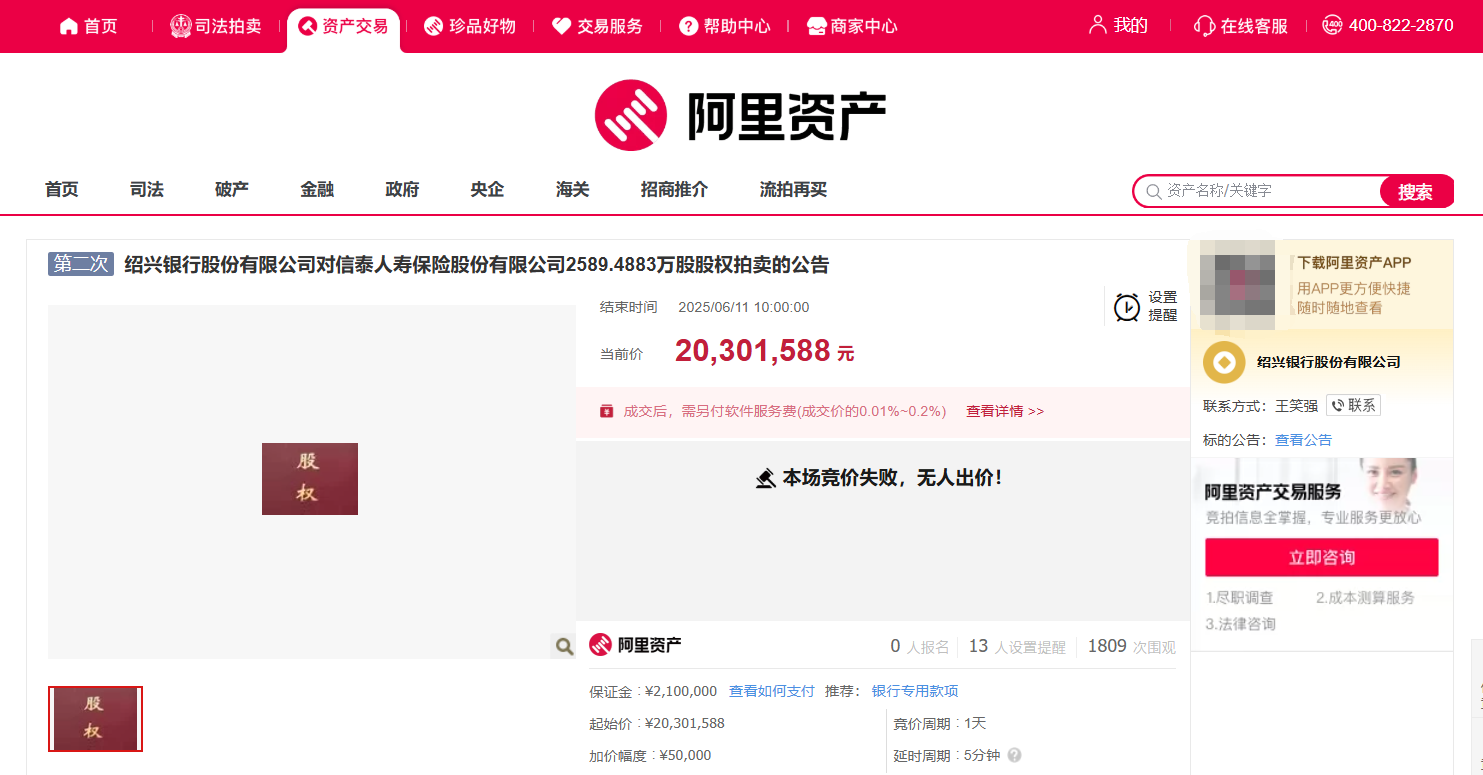Select the 央企 category tab
This screenshot has height=775, width=1483.
[x=487, y=189]
